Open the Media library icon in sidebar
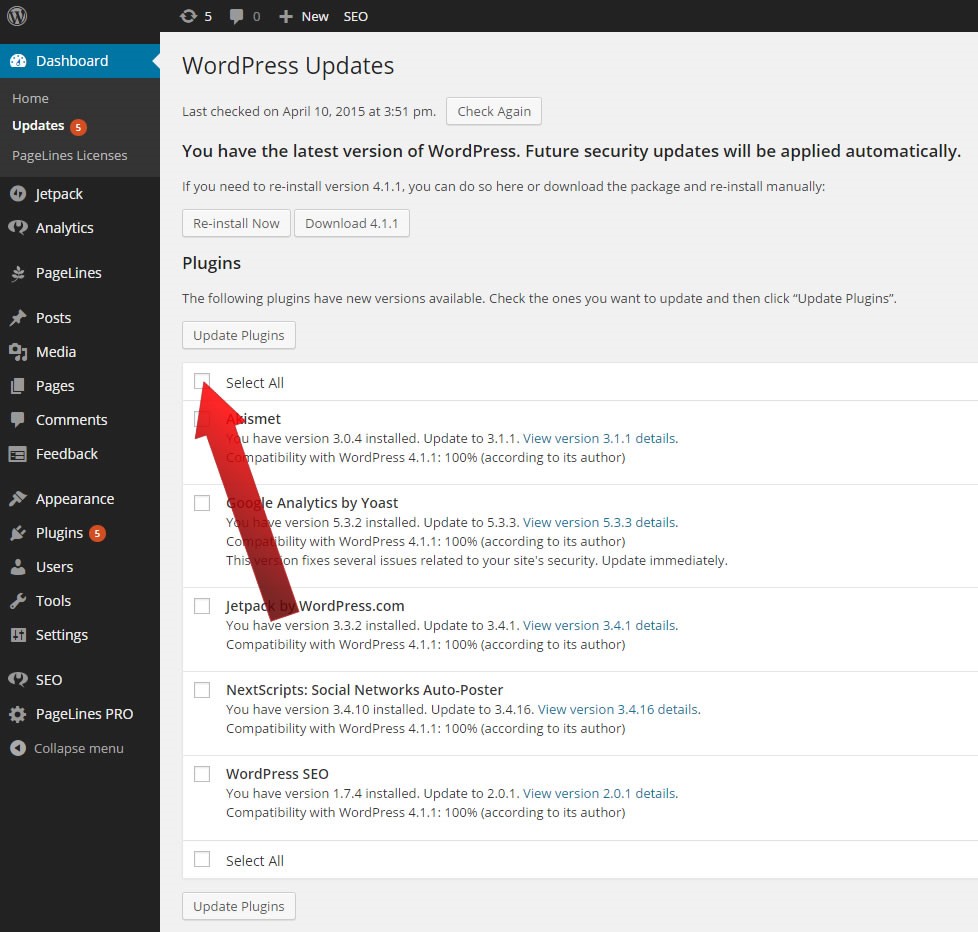Screen dimensions: 978x932 (x=18, y=352)
